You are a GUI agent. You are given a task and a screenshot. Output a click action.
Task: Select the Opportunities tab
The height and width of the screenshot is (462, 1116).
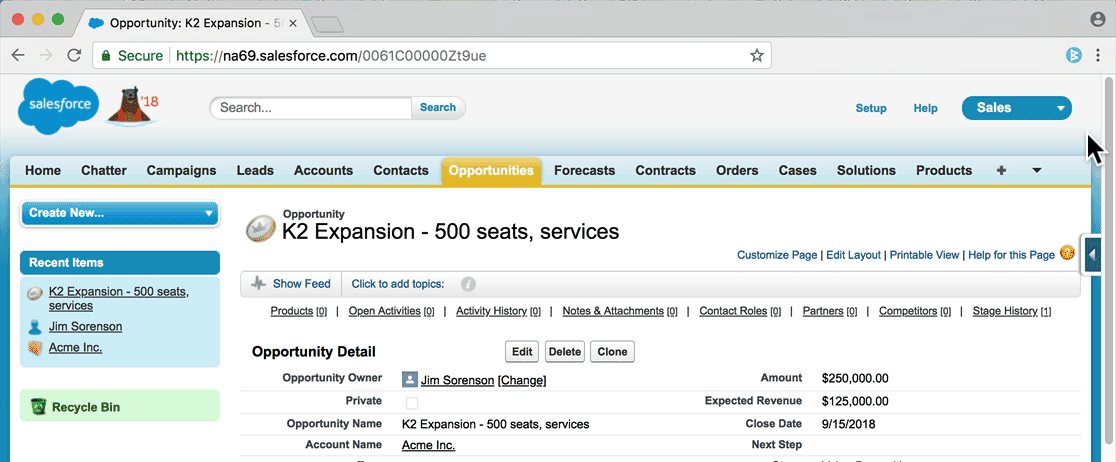491,170
